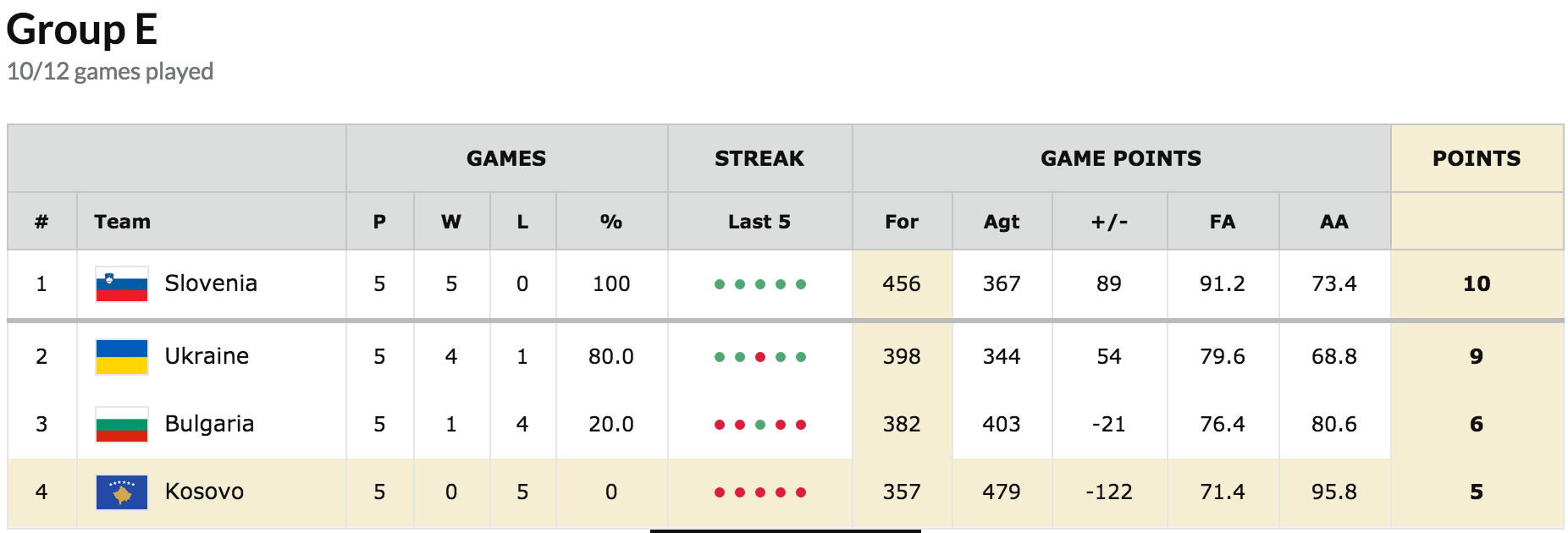Click Ukraine's red loss dot
The width and height of the screenshot is (1568, 533).
click(760, 357)
